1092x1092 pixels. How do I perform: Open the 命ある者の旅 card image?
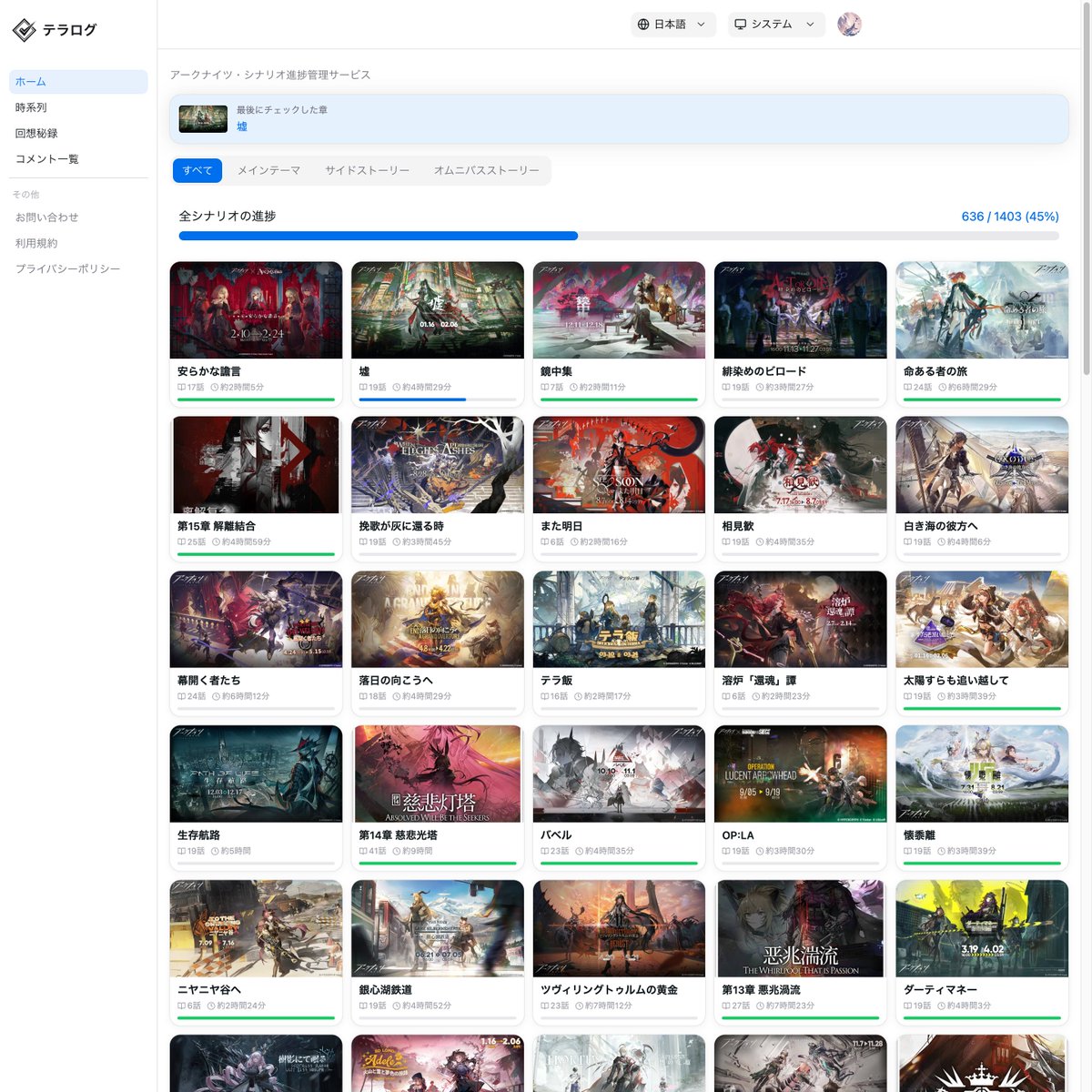coord(982,310)
